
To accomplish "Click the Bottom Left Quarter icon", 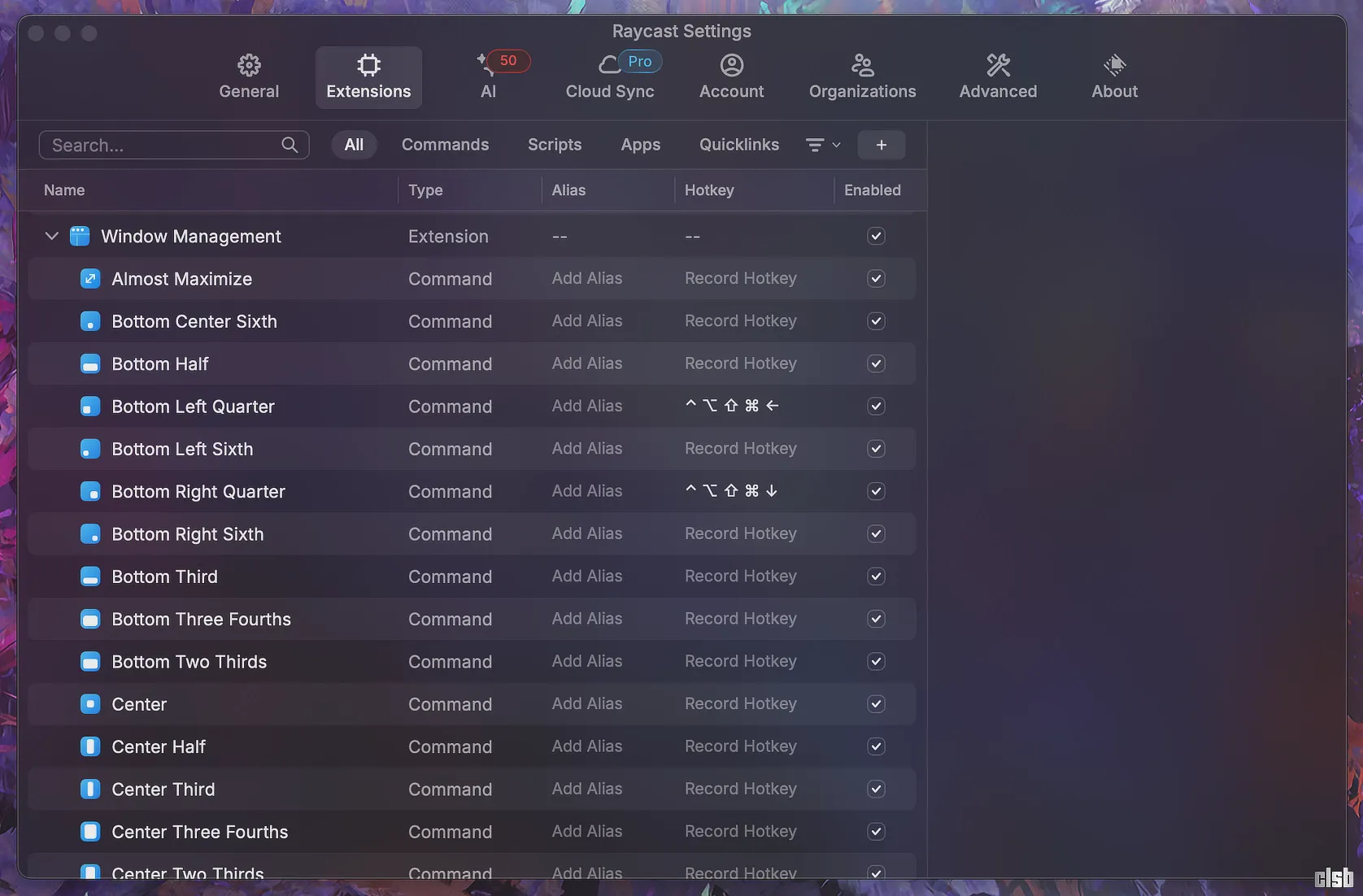I will pyautogui.click(x=90, y=407).
